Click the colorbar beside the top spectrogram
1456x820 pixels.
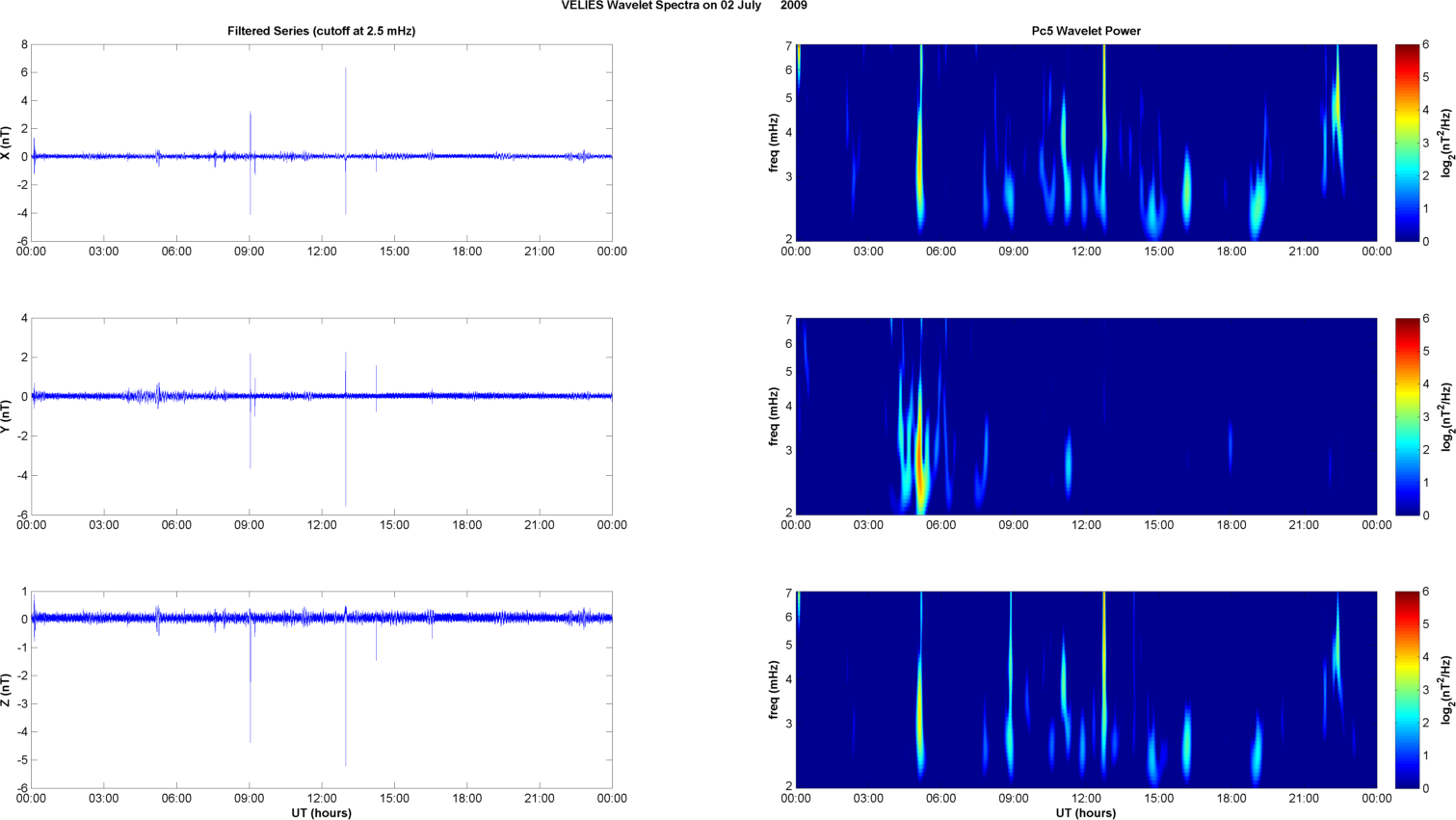(1407, 143)
